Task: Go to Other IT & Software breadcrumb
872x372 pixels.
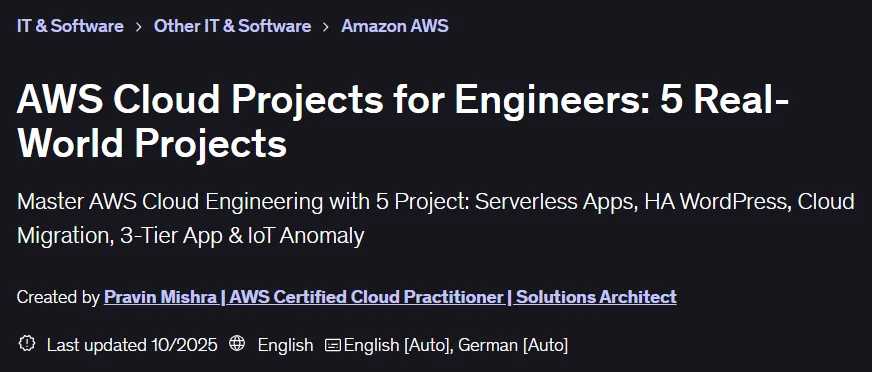Action: pyautogui.click(x=232, y=26)
